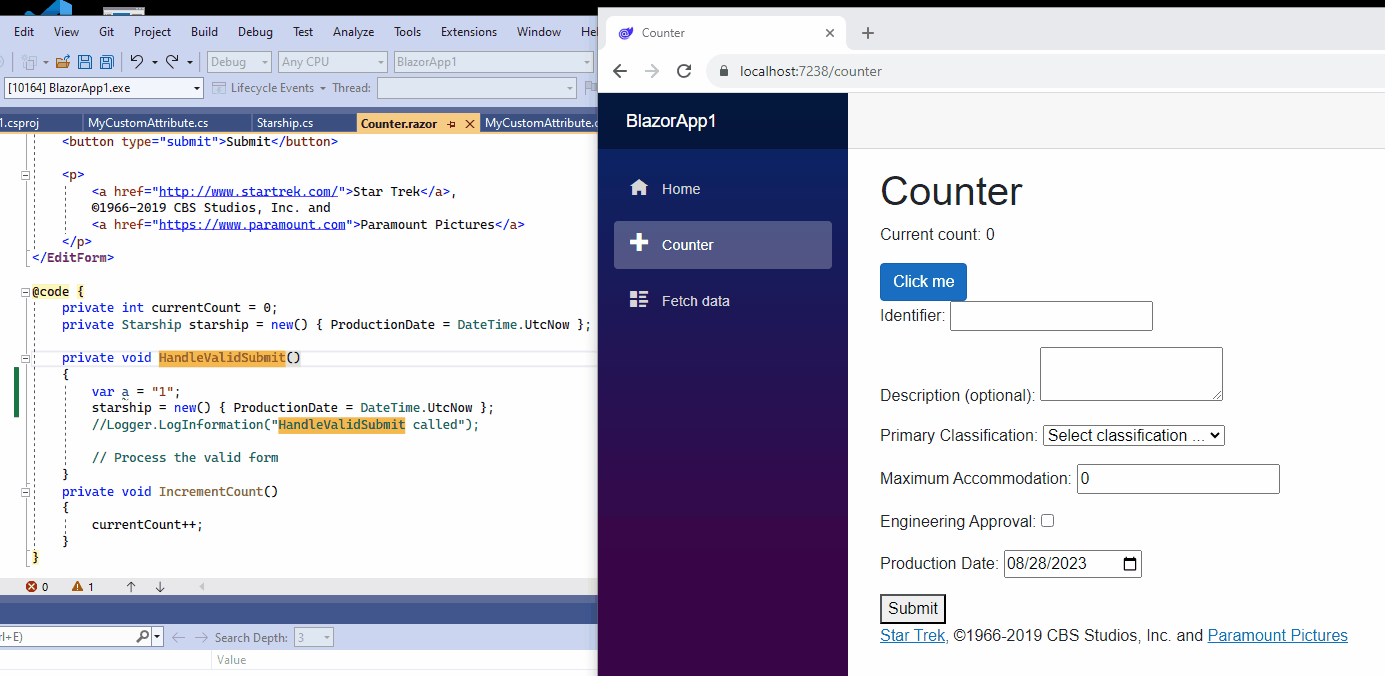The width and height of the screenshot is (1385, 676).
Task: Expand the Lifecycle Events dropdown arrow
Action: click(x=323, y=88)
